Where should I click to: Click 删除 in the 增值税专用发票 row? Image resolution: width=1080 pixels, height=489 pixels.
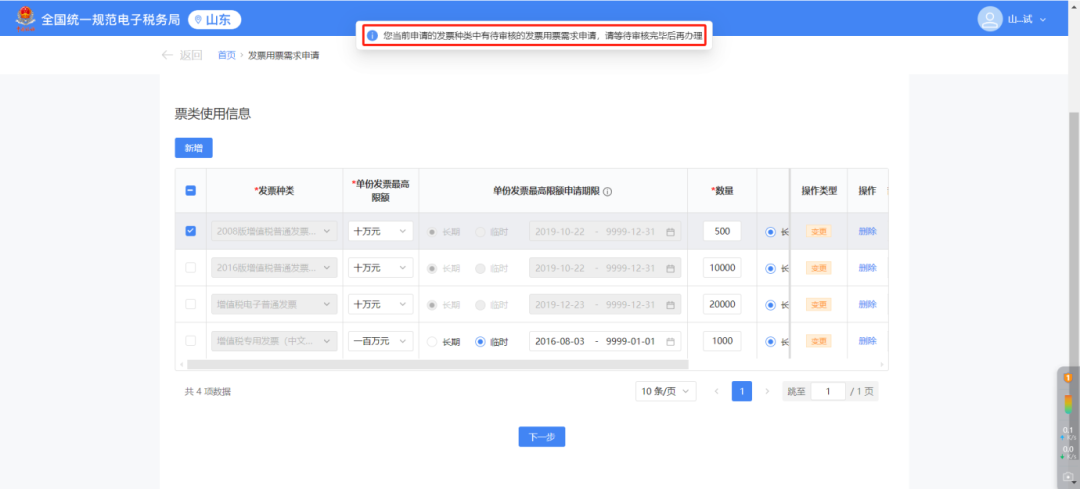click(867, 340)
